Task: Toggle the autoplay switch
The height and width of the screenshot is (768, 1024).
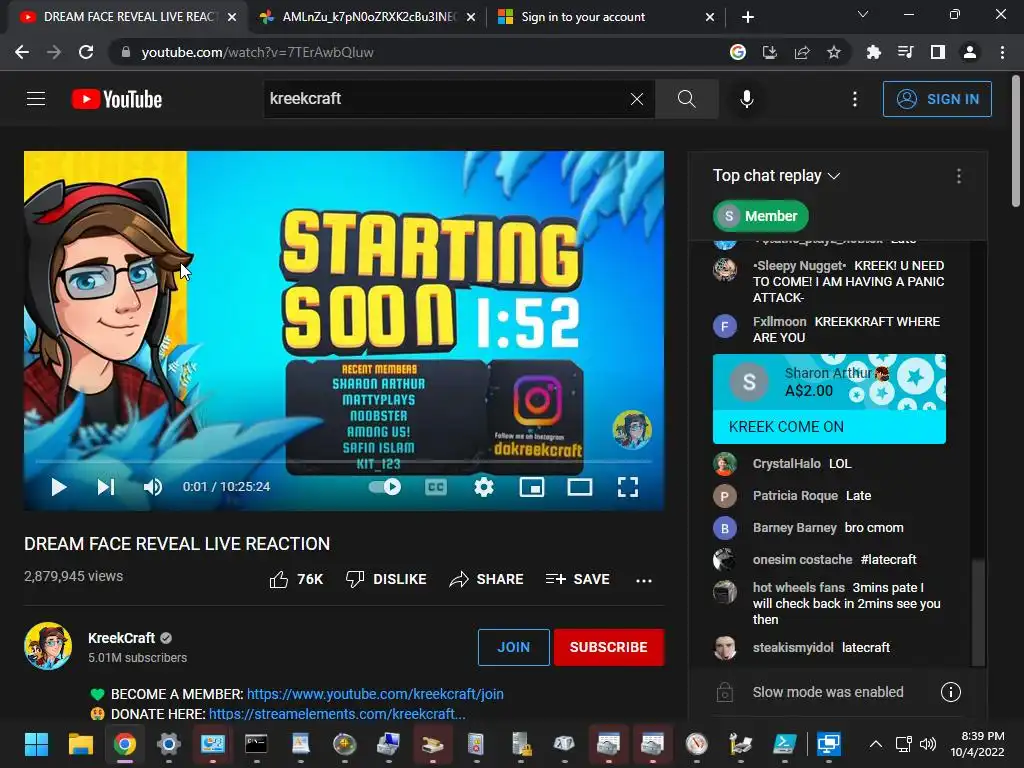Action: 385,487
